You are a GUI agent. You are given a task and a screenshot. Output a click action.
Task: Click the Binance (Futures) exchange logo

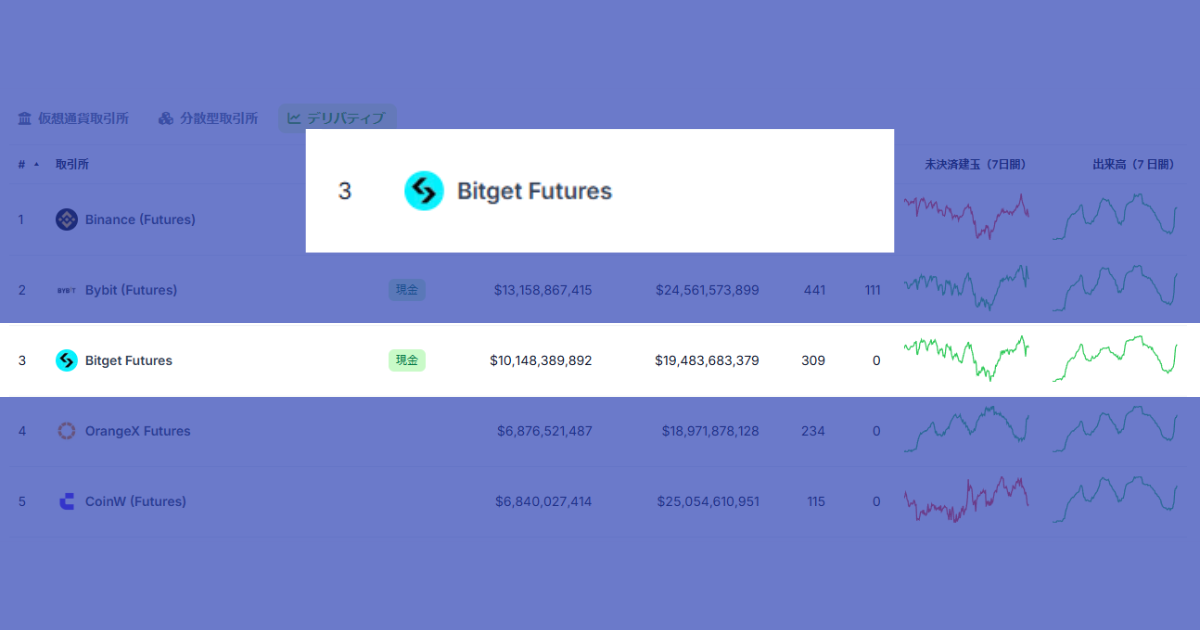66,219
